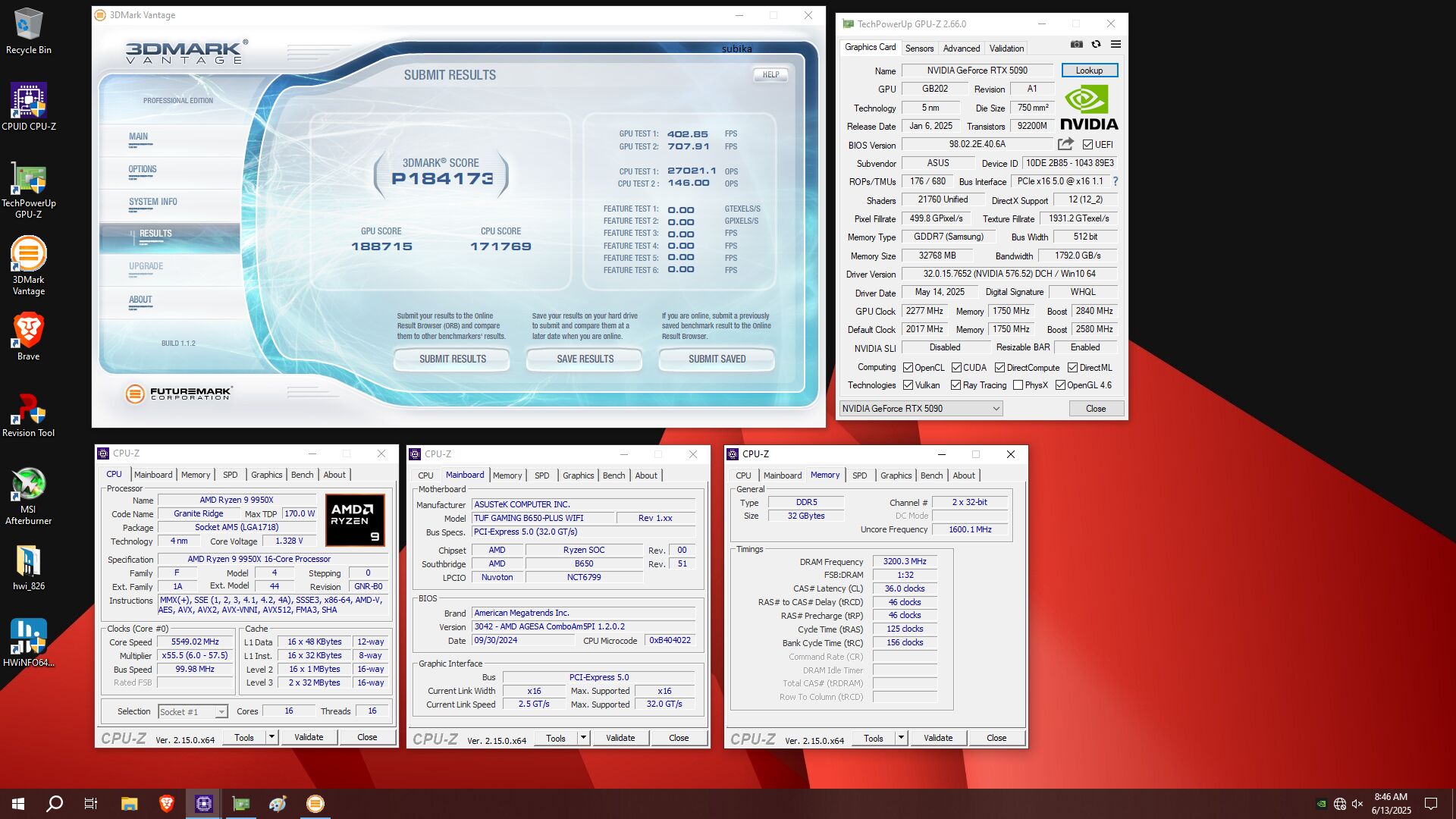
Task: Click the GPU-Z Name field NVIDIA GeForce RTX 5090
Action: 977,71
